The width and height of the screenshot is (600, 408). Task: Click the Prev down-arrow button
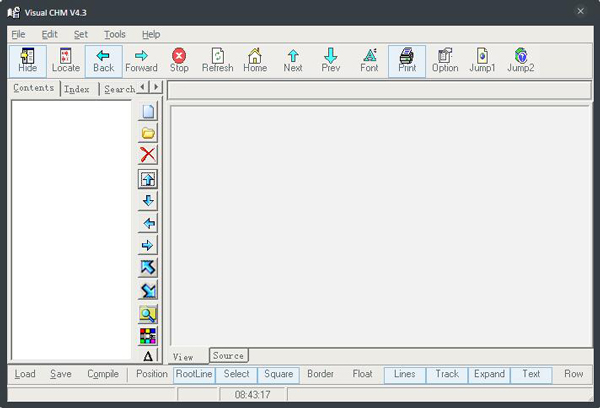(x=331, y=61)
